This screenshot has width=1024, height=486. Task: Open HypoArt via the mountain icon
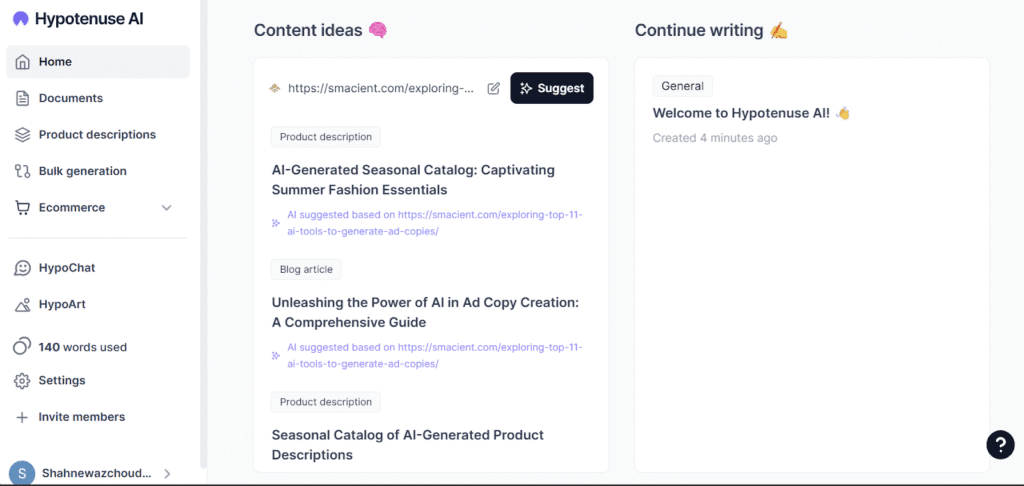(22, 304)
